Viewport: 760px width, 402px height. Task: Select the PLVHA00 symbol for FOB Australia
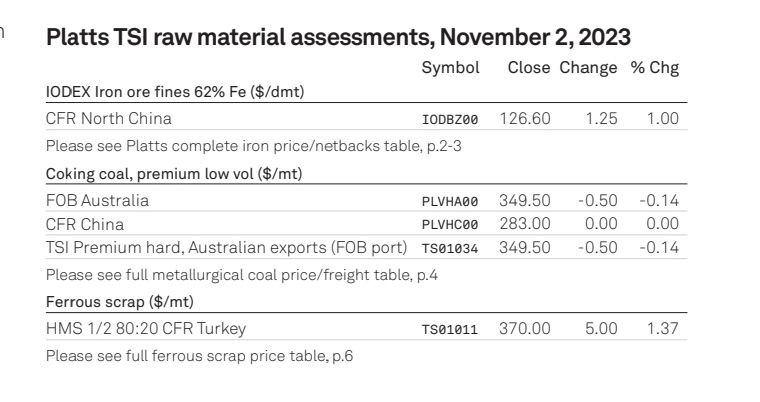click(450, 201)
